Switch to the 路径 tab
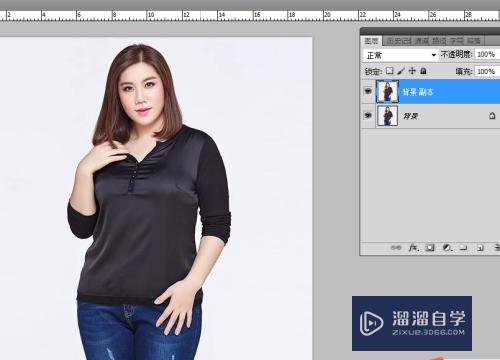The width and height of the screenshot is (500, 360). pyautogui.click(x=439, y=41)
